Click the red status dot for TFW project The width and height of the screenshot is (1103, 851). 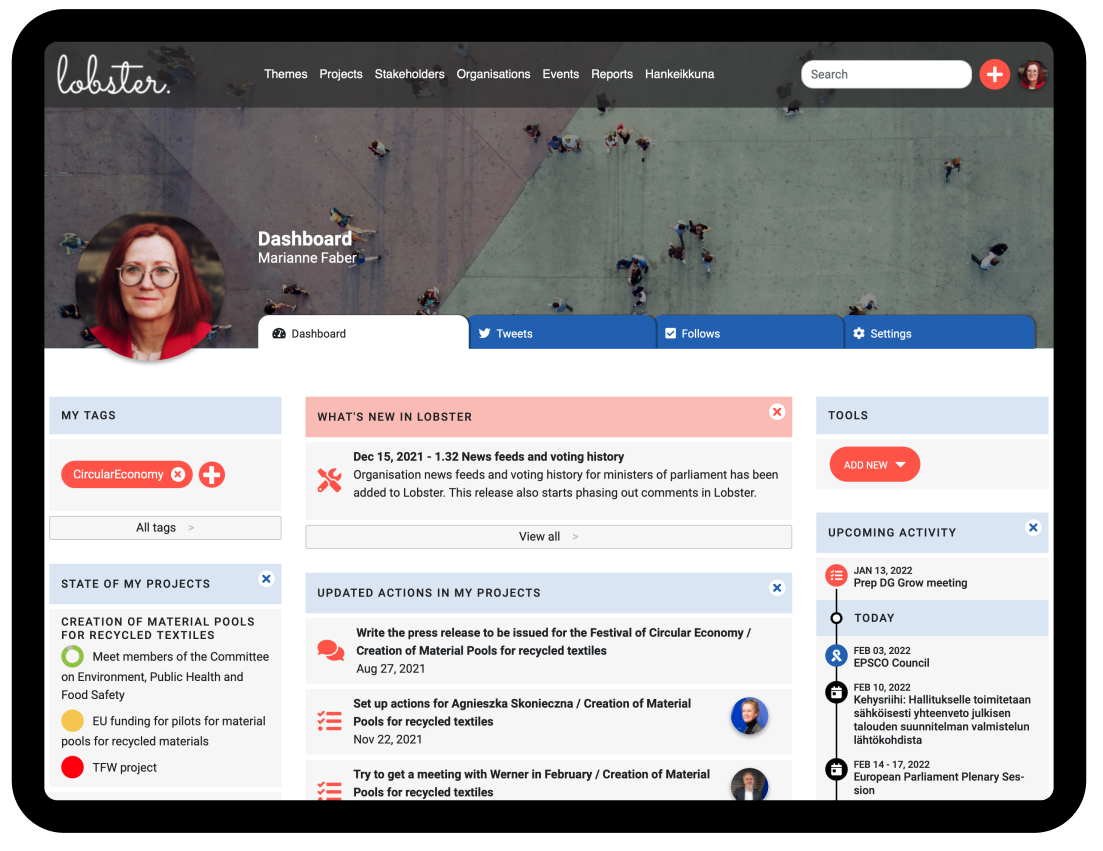[x=72, y=767]
